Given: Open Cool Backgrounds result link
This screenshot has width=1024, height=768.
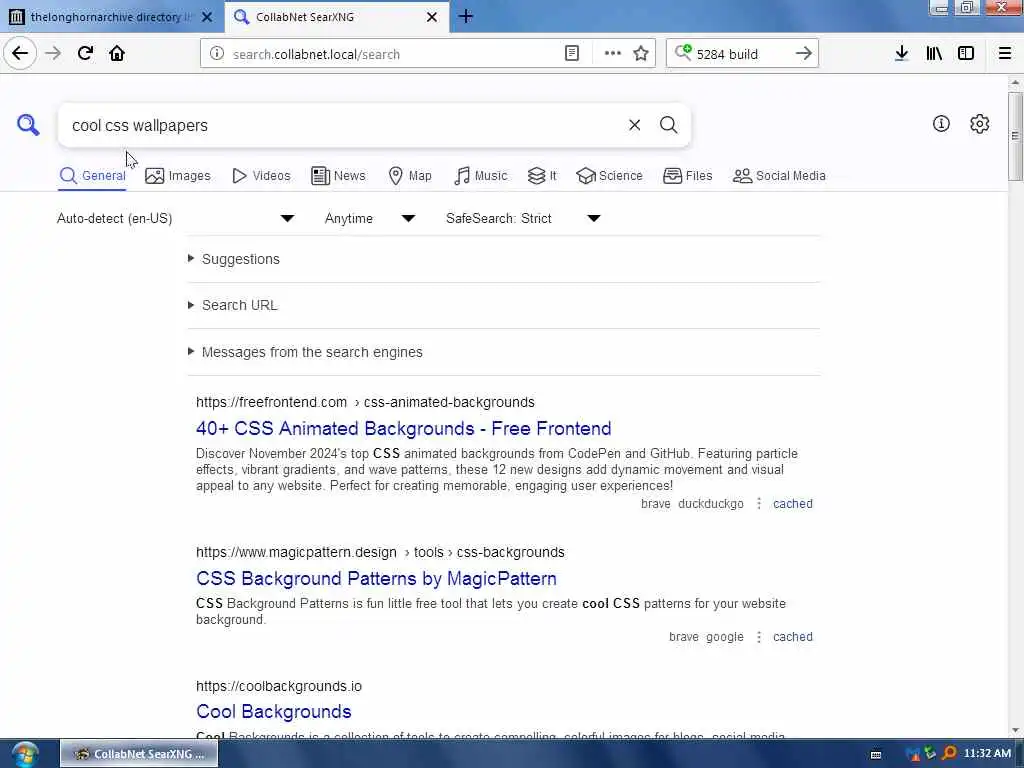Looking at the screenshot, I should click(274, 712).
